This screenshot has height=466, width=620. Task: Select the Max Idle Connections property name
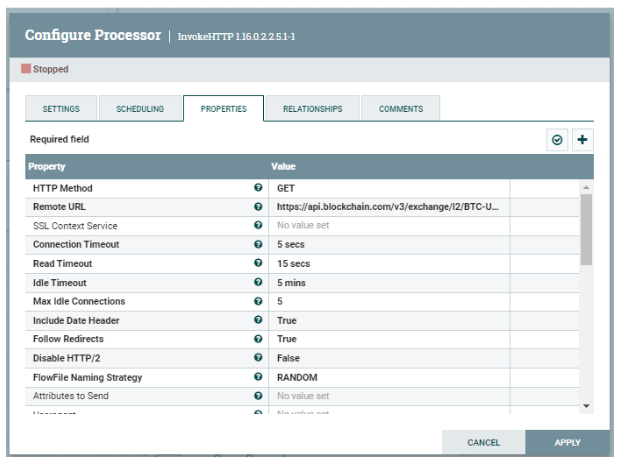[79, 301]
